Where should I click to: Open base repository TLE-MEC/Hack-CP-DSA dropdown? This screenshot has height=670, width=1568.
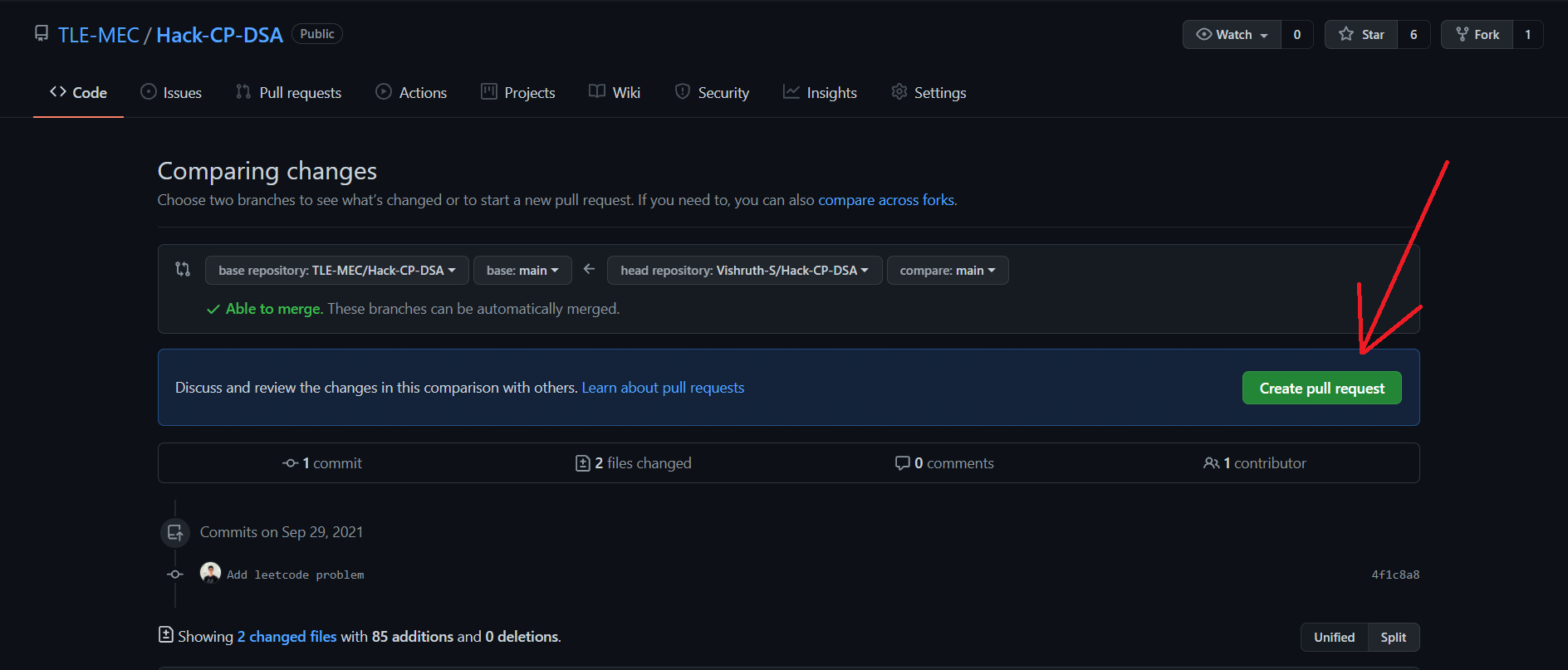[337, 271]
